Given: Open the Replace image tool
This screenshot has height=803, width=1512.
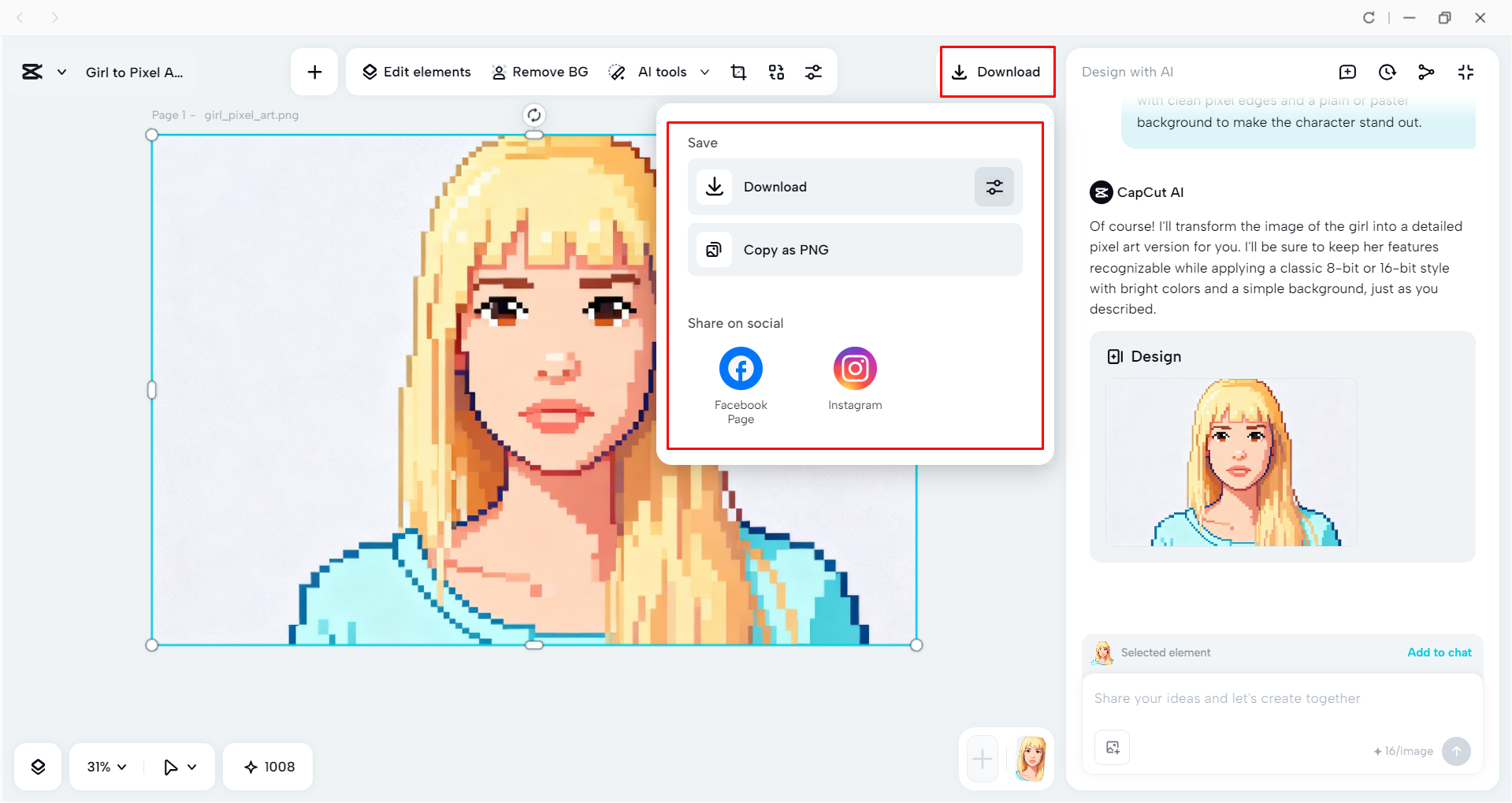Looking at the screenshot, I should [x=776, y=72].
